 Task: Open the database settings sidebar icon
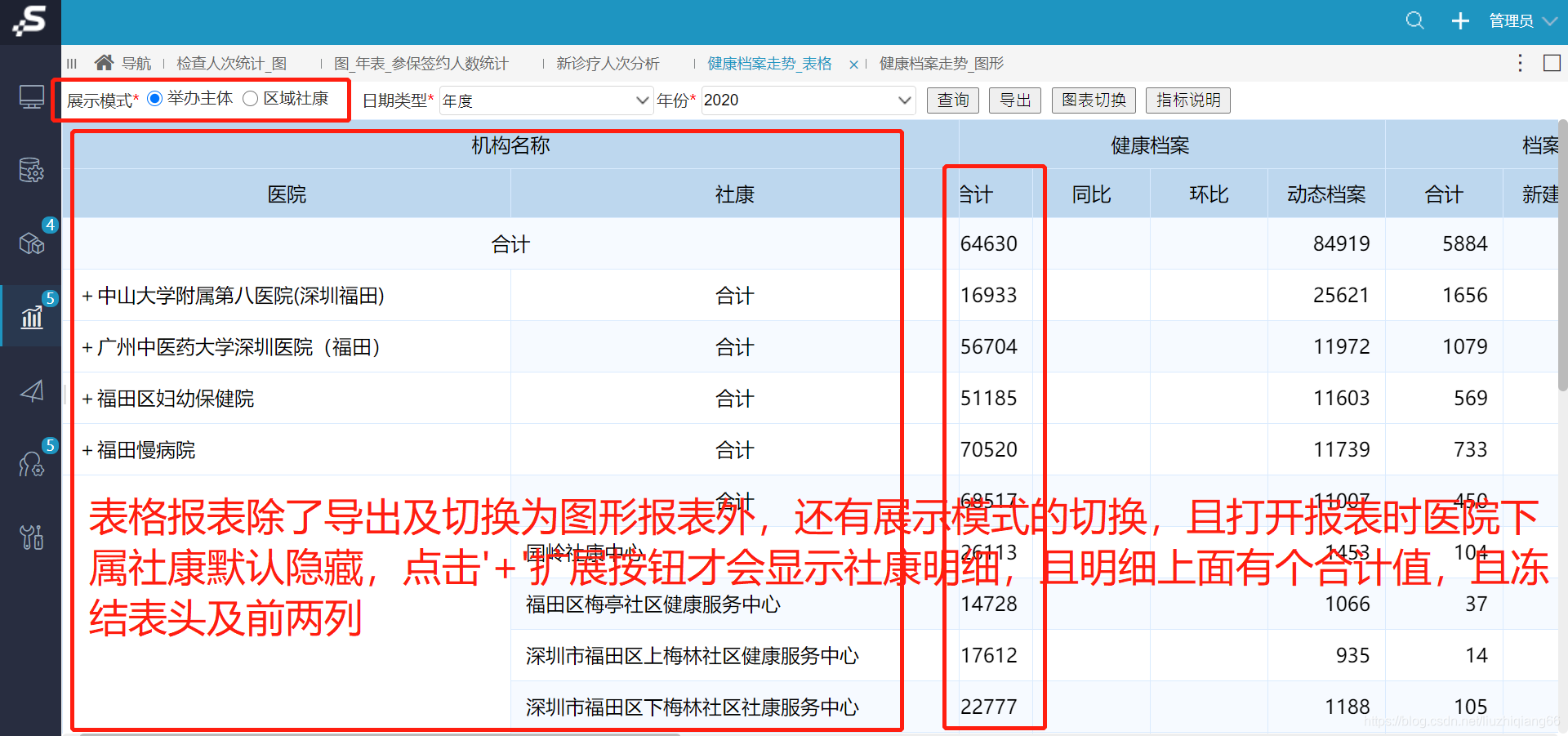(x=32, y=170)
